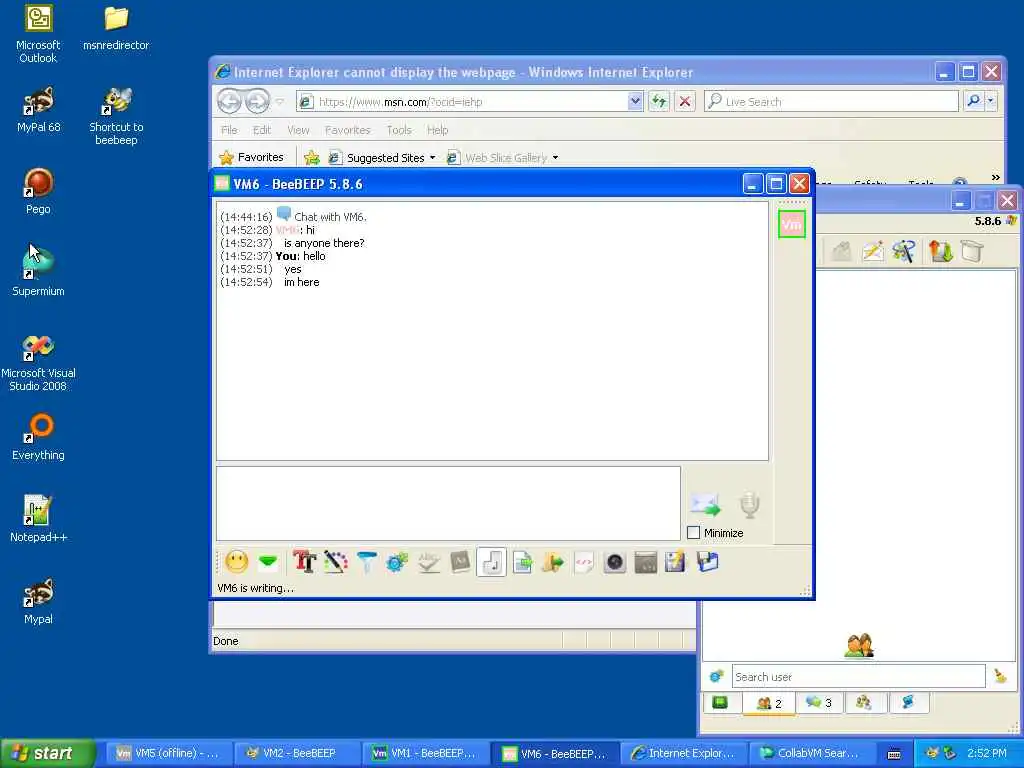Click the microphone voice message icon
Screen dimensions: 1024x768
coord(750,505)
